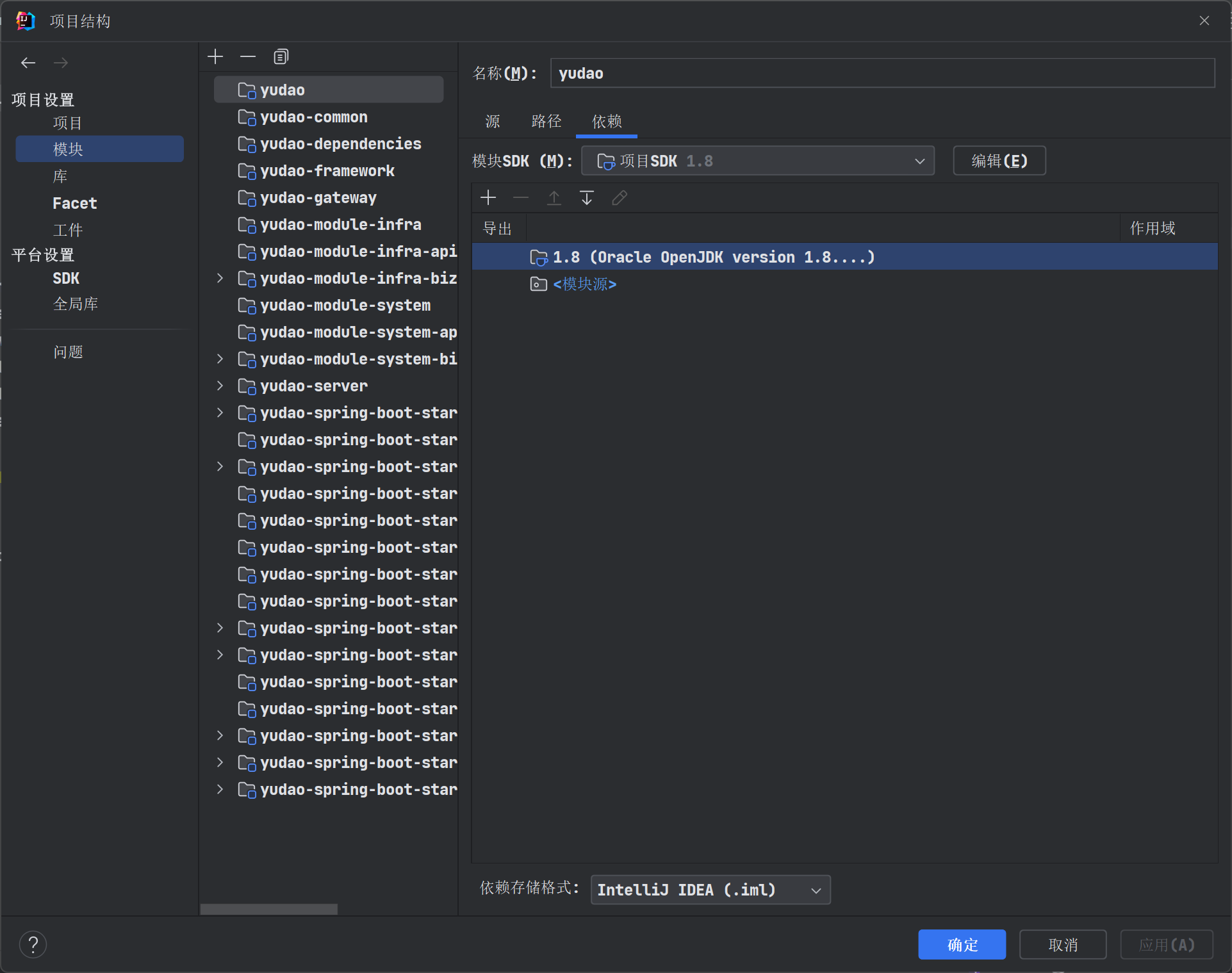Image resolution: width=1232 pixels, height=973 pixels.
Task: Add a dependency with plus icon
Action: click(x=488, y=198)
